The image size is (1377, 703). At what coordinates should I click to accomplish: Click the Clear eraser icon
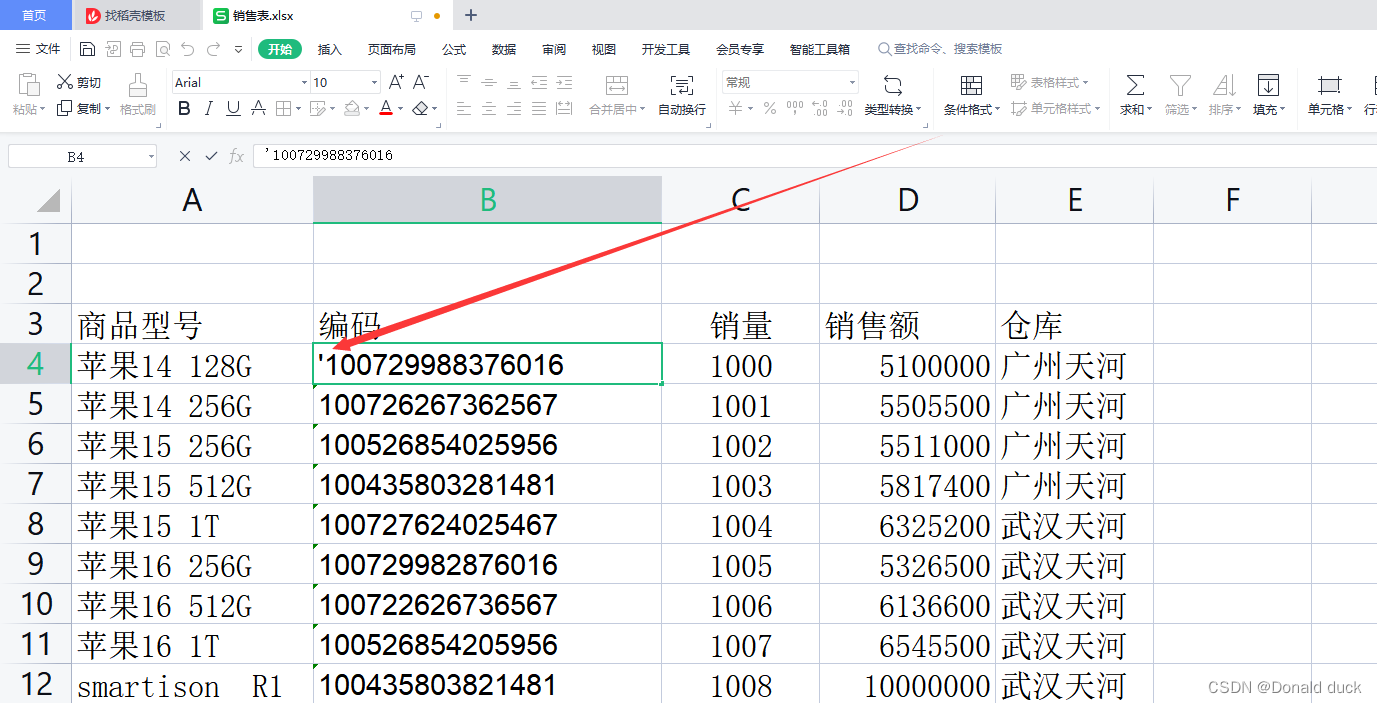coord(421,109)
